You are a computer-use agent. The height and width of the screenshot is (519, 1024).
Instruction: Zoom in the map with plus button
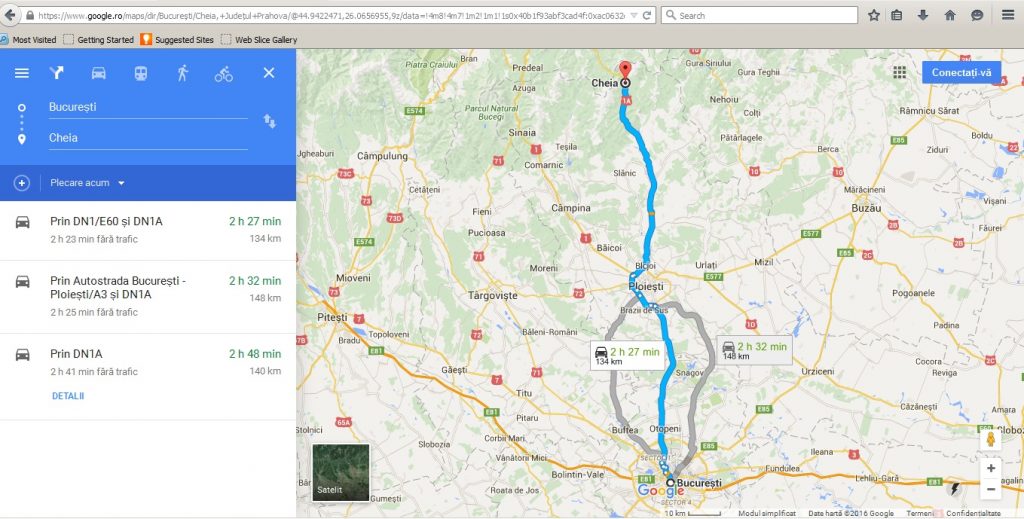[991, 468]
